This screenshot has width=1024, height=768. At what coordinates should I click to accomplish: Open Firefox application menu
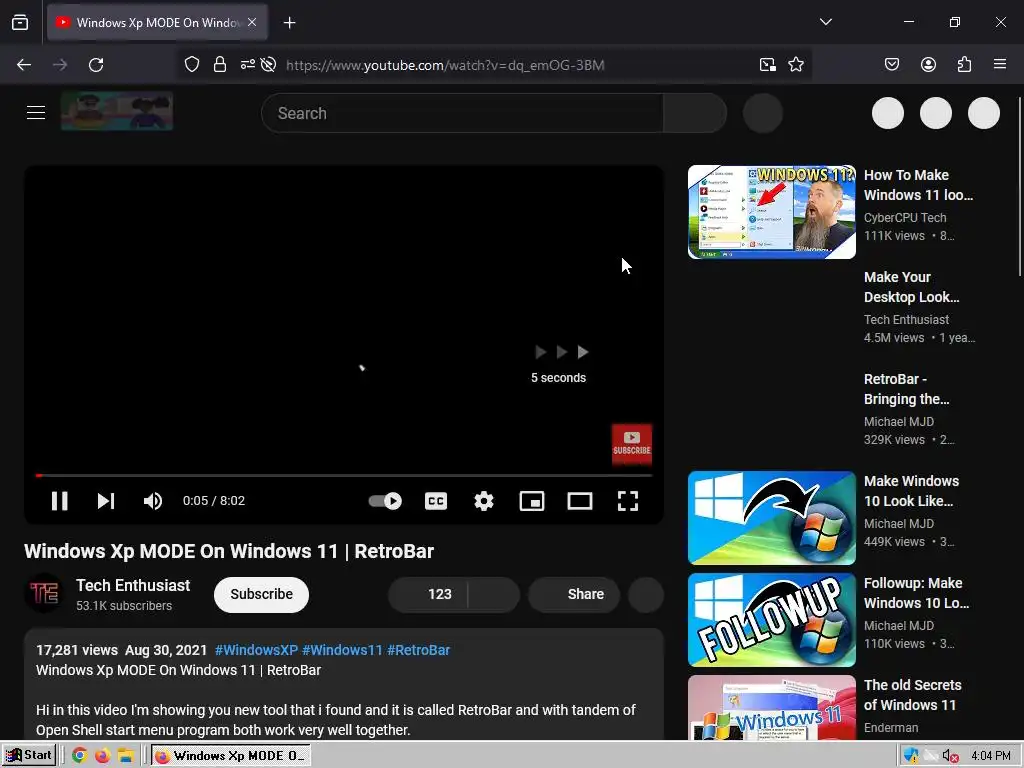tap(1000, 64)
